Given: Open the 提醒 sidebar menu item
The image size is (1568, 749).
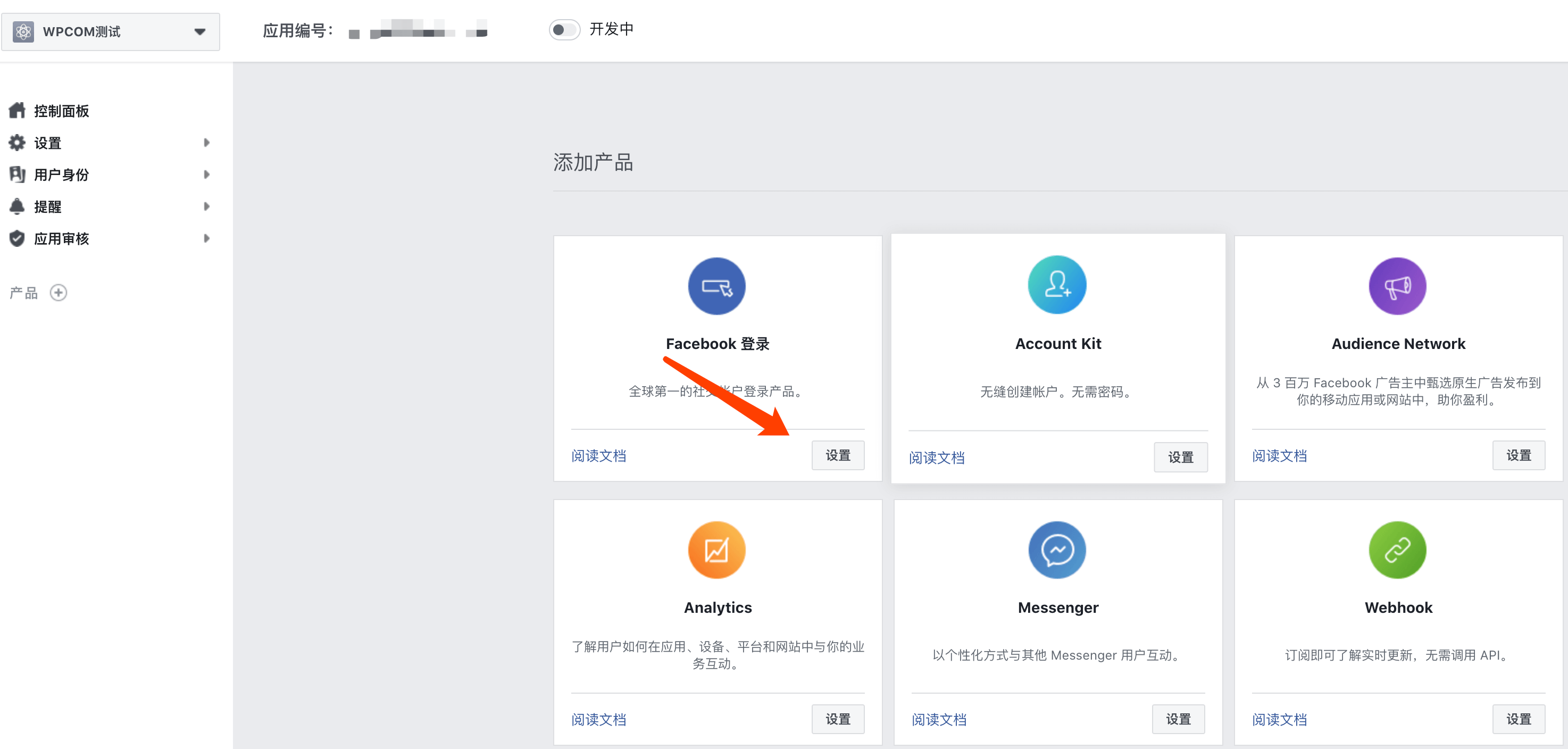Looking at the screenshot, I should pyautogui.click(x=47, y=207).
